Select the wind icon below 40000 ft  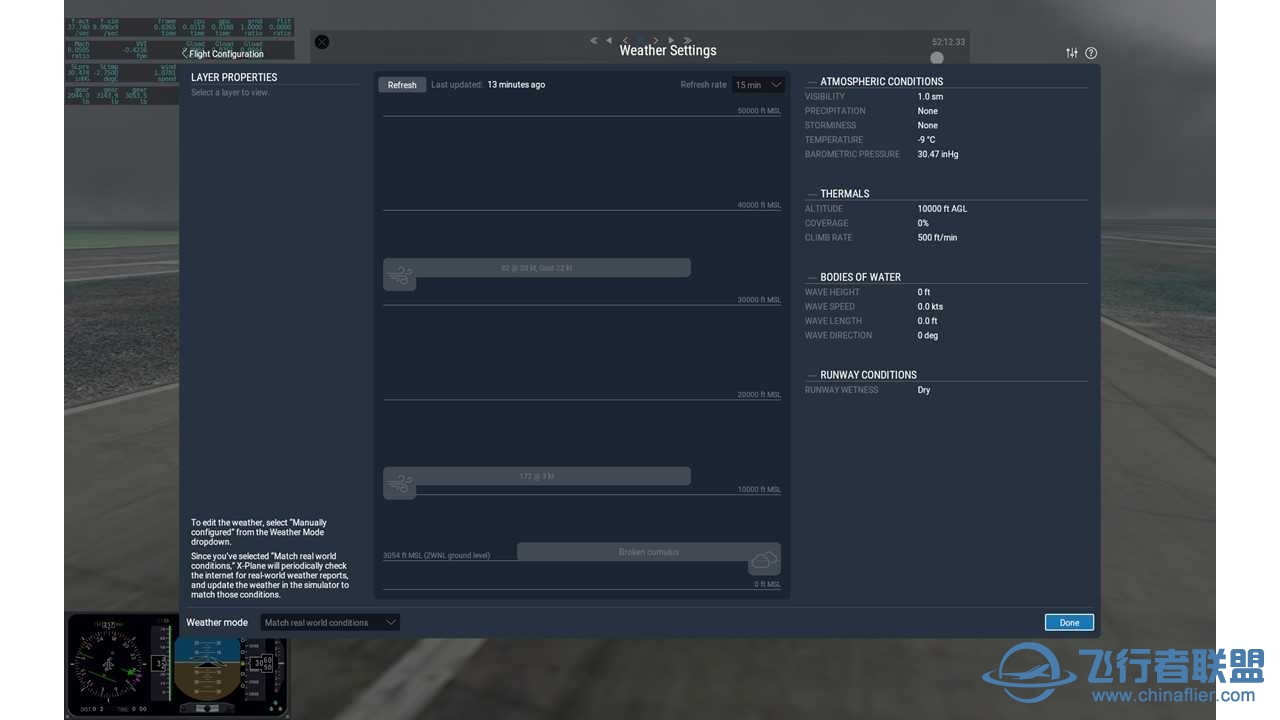pos(399,277)
